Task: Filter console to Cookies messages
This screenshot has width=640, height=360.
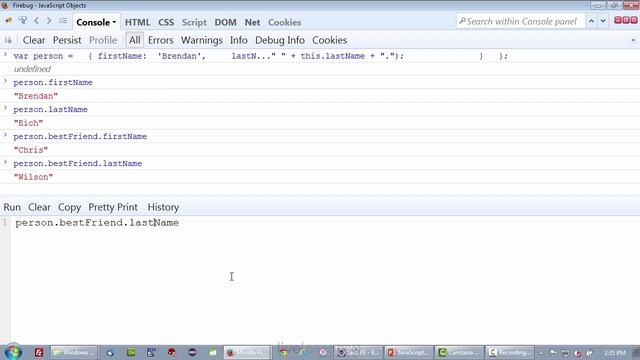Action: click(x=329, y=40)
